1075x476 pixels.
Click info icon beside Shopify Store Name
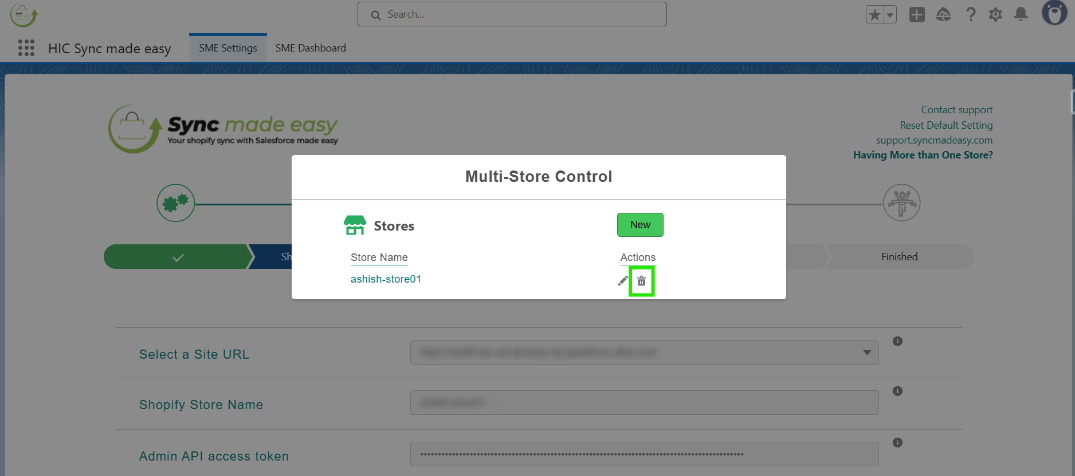tap(897, 391)
